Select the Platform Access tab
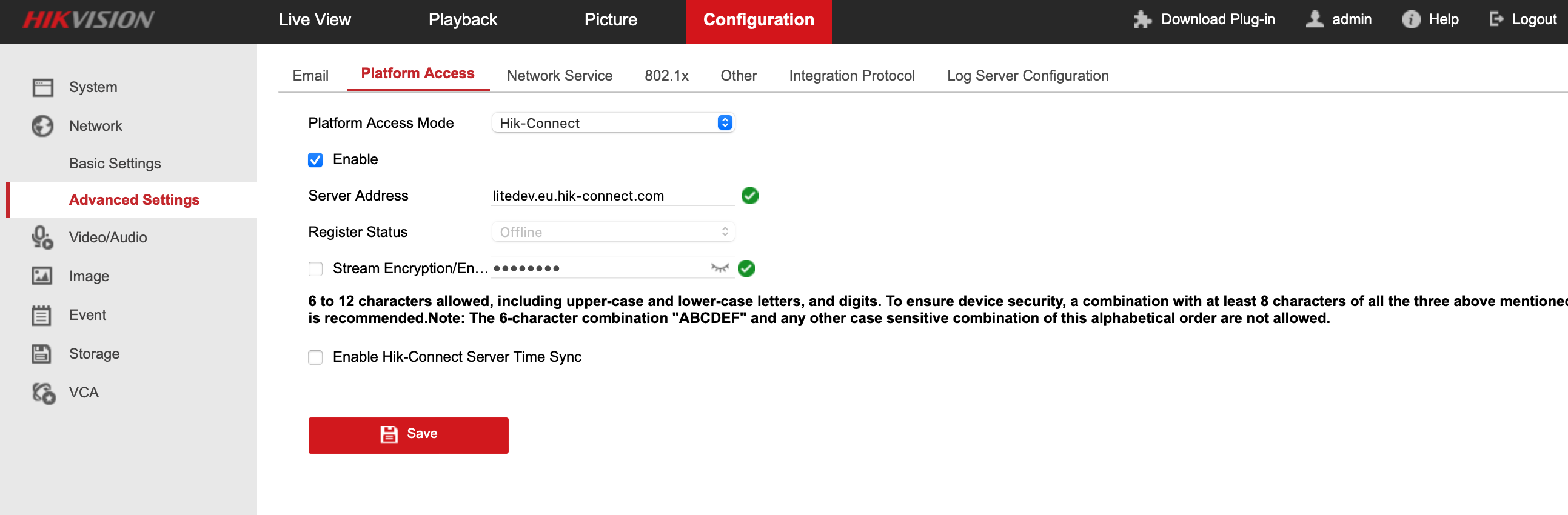This screenshot has height=515, width=1568. click(x=418, y=73)
